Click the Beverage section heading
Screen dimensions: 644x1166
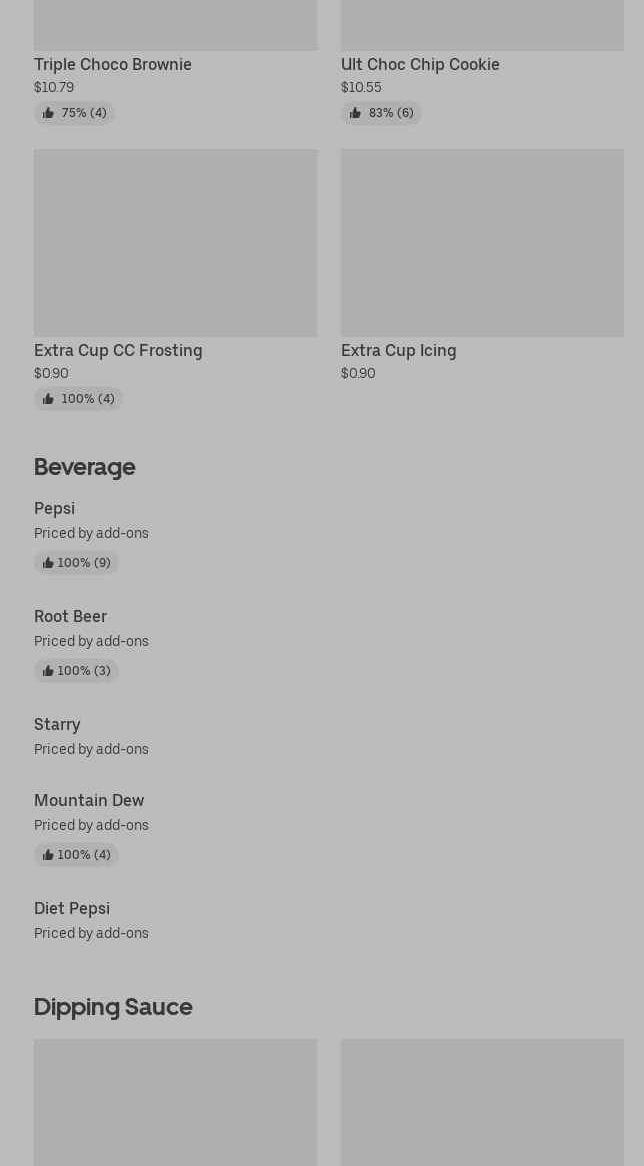[84, 467]
